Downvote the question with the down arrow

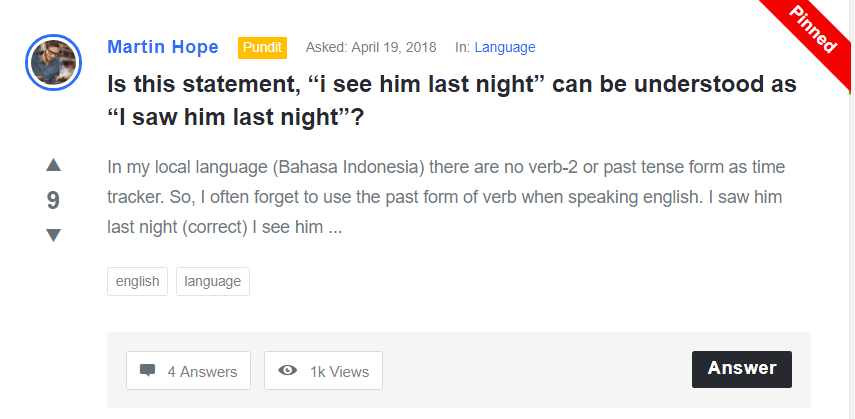[54, 235]
